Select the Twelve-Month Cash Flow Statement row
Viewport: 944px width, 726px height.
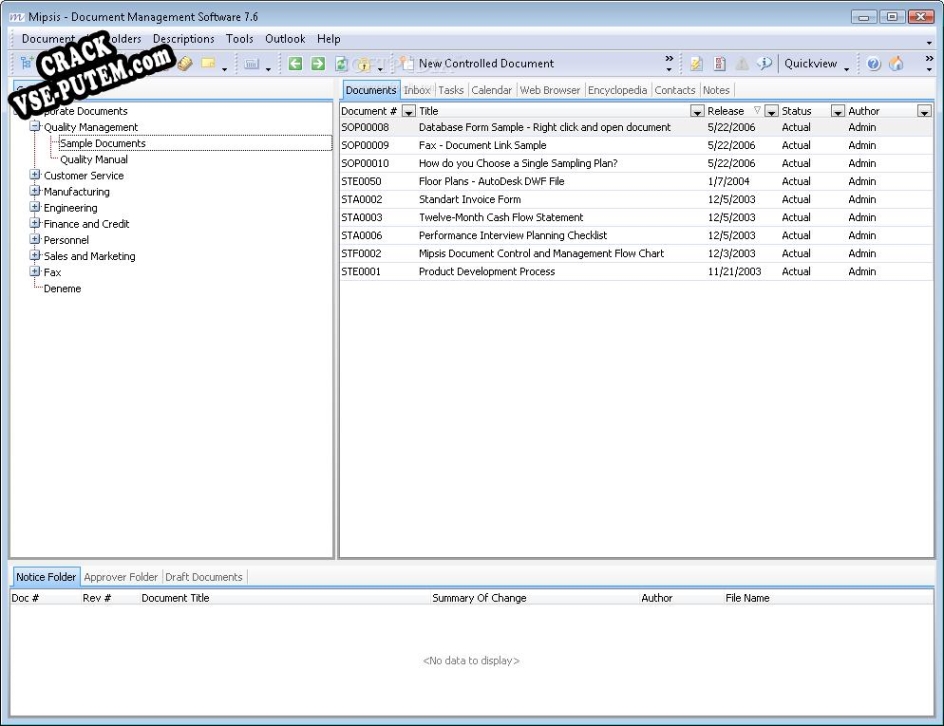(636, 217)
